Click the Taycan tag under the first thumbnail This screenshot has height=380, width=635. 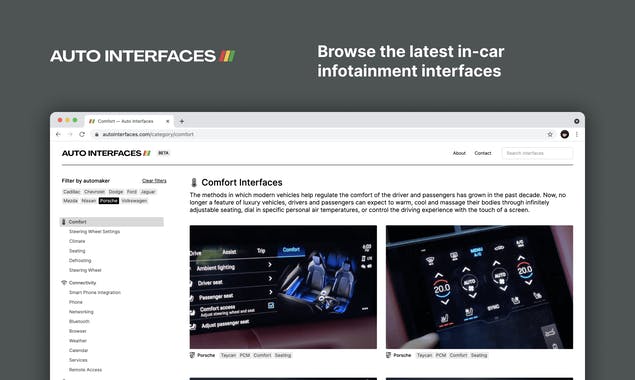(x=228, y=355)
